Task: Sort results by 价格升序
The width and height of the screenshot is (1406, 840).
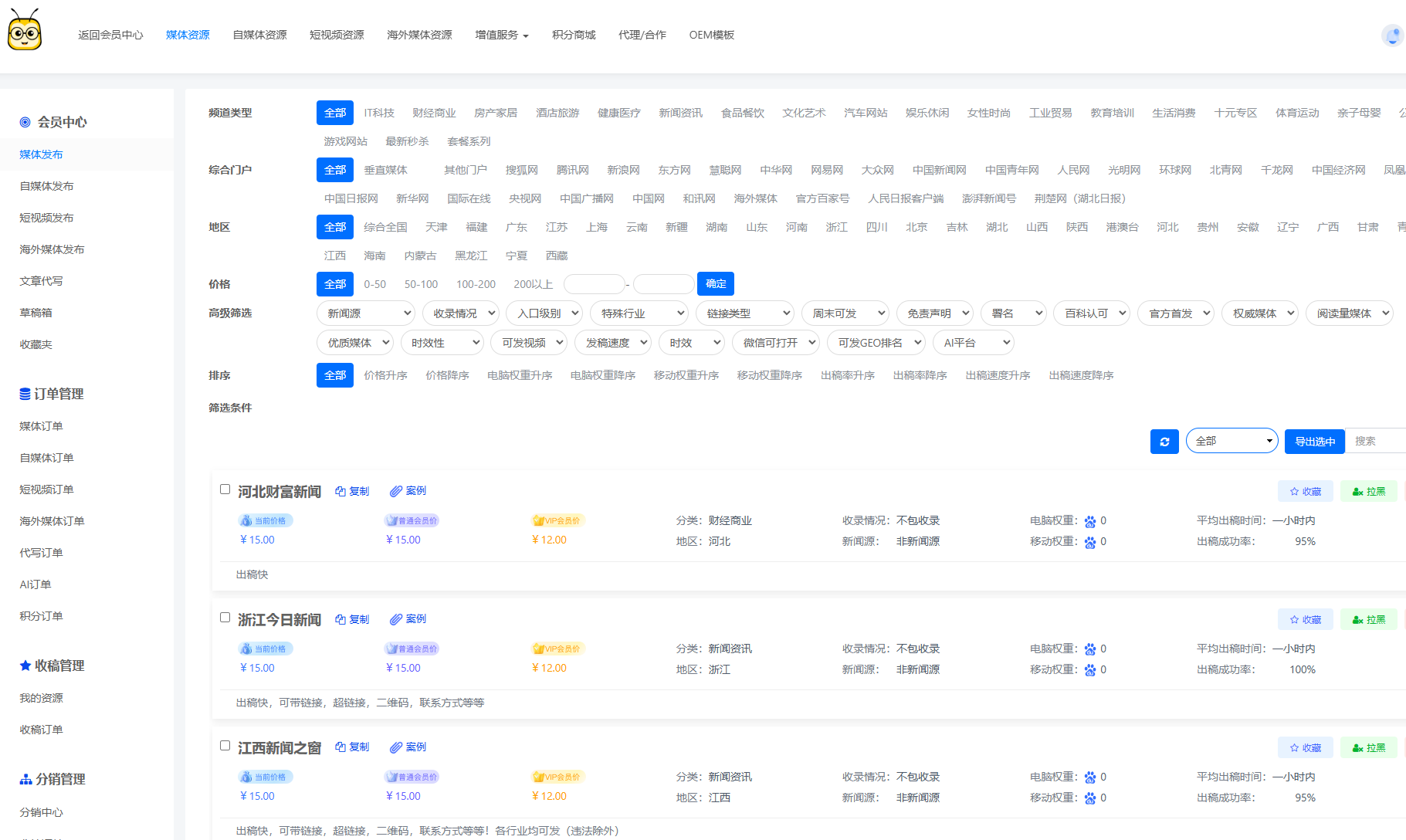Action: (x=385, y=375)
